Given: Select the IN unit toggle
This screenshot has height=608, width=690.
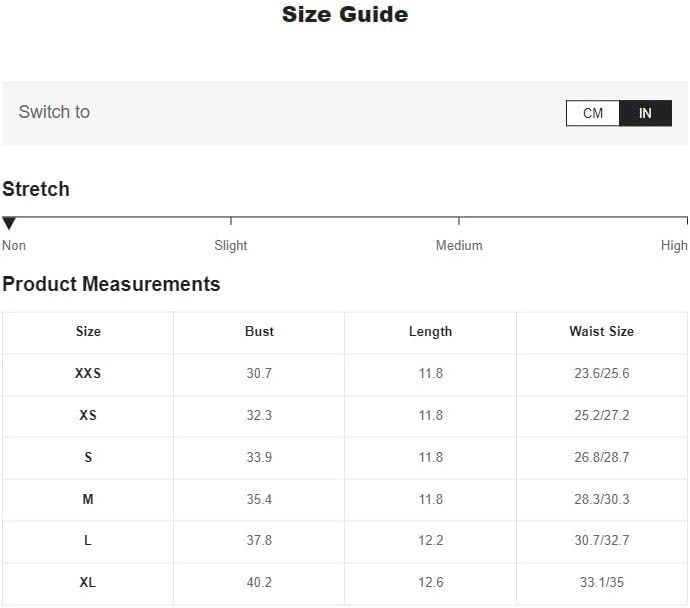Looking at the screenshot, I should click(645, 113).
